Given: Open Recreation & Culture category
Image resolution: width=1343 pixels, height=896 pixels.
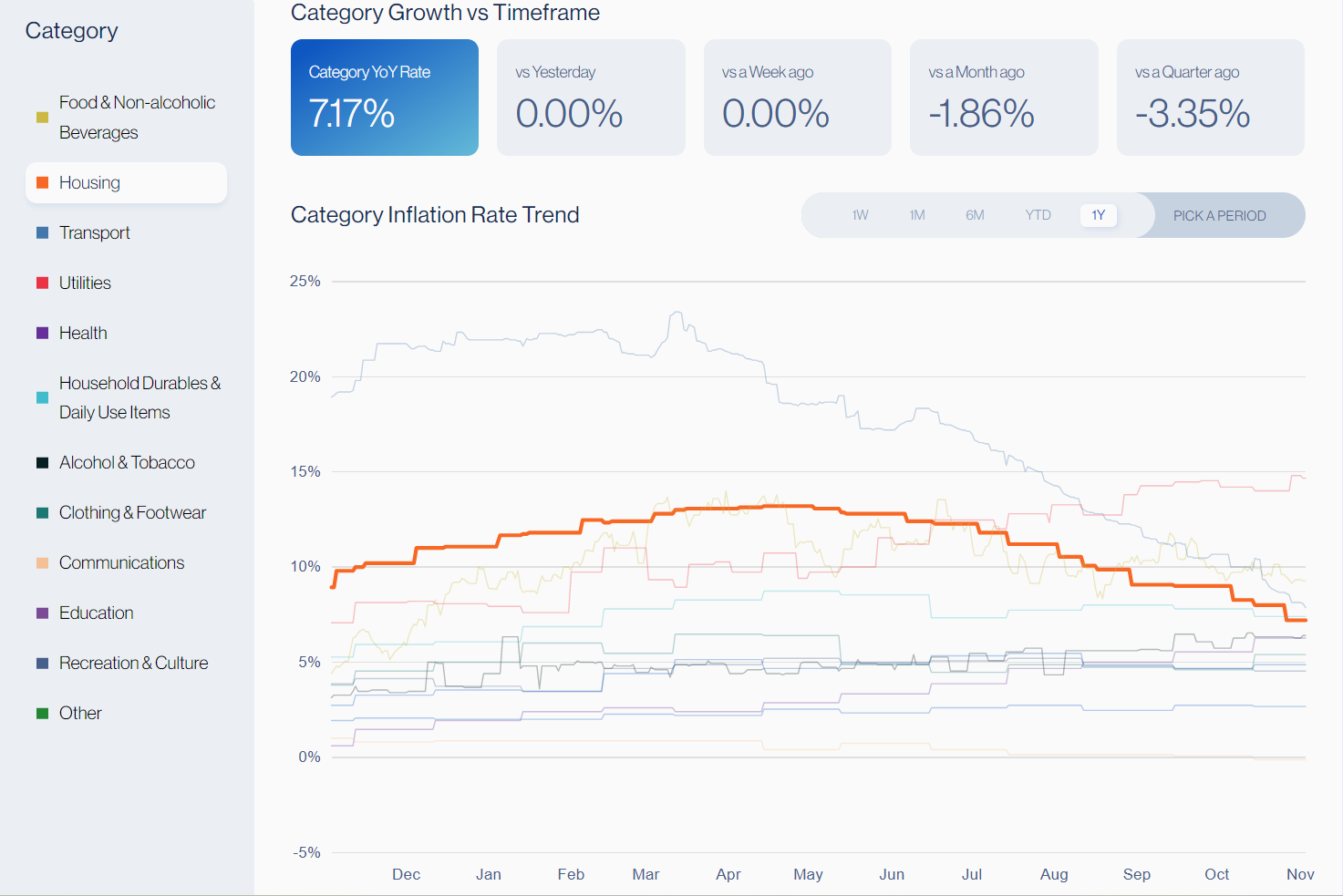Looking at the screenshot, I should (x=133, y=664).
